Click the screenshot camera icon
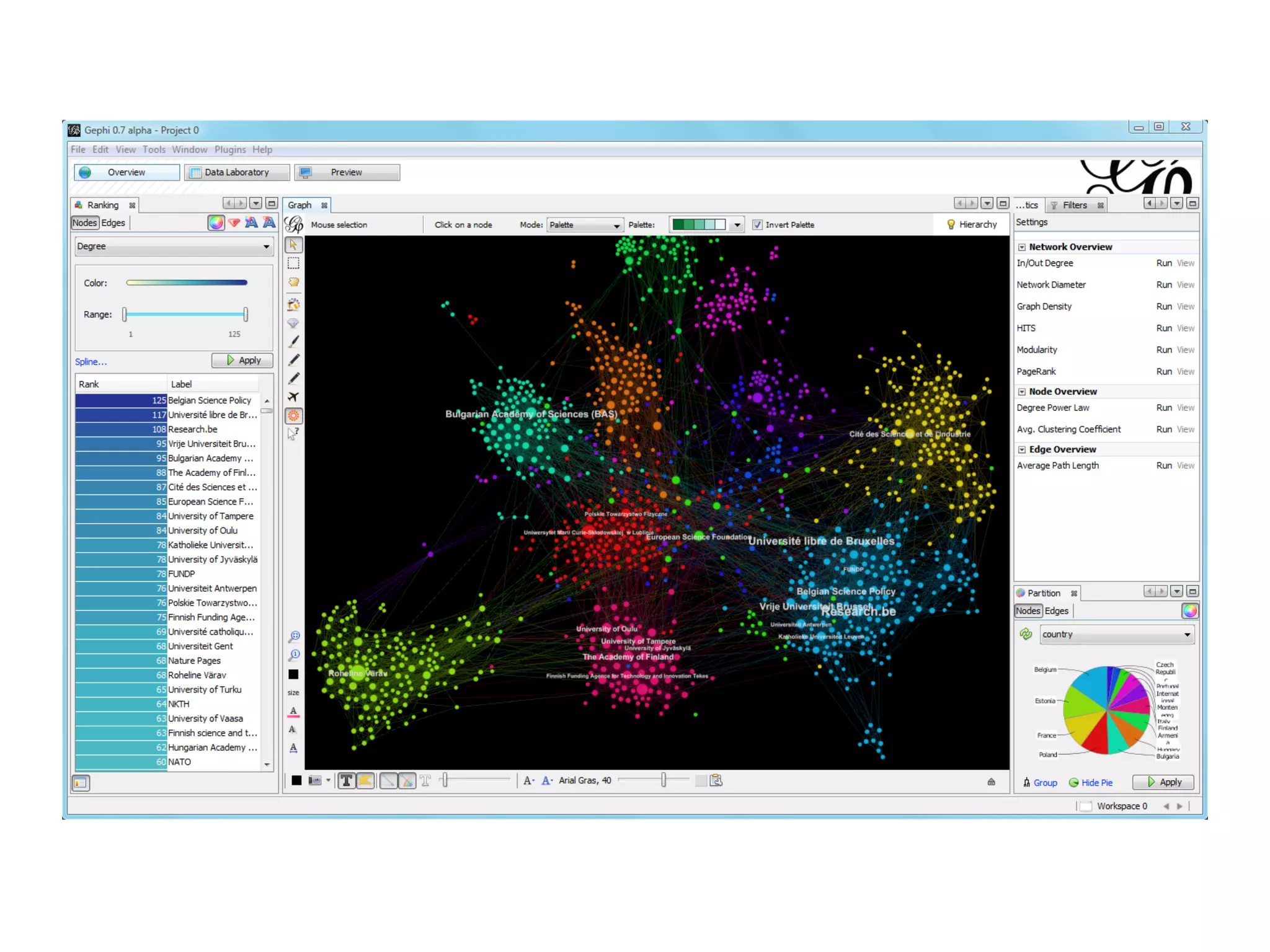 click(x=315, y=780)
